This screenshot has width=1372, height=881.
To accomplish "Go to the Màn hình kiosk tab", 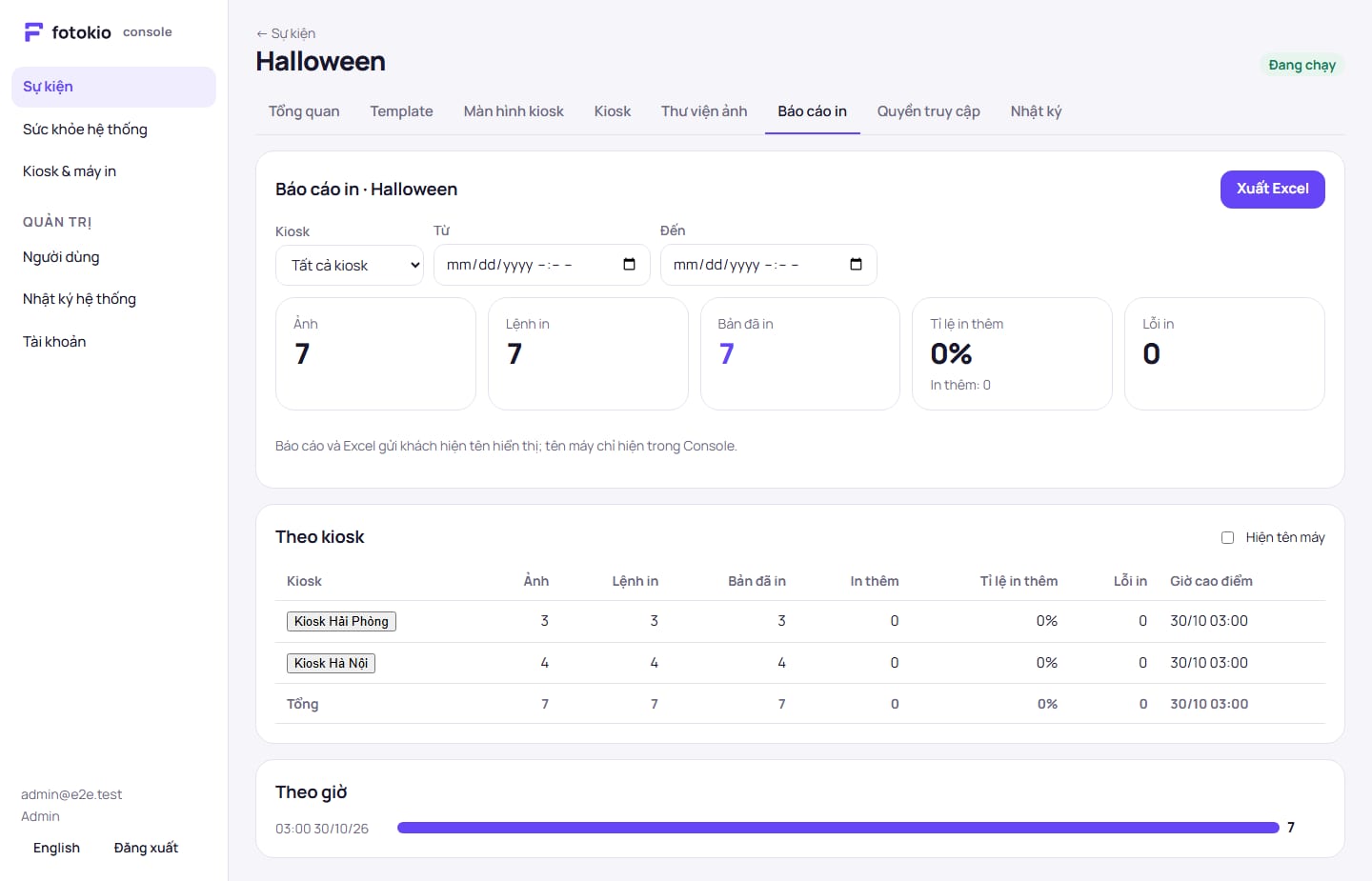I will (514, 111).
